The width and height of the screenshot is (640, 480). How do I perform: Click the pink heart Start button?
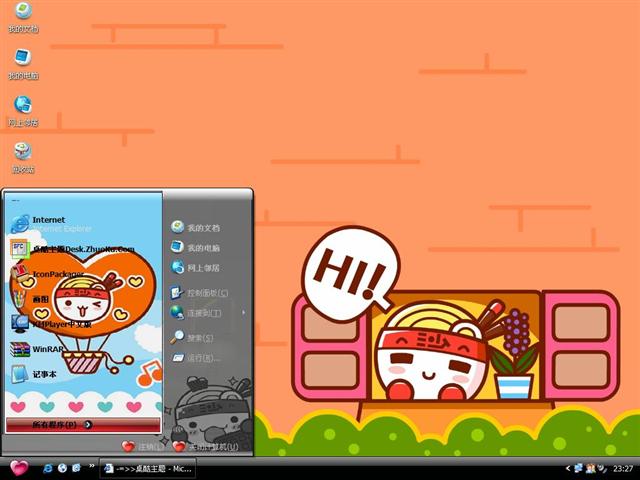click(19, 468)
